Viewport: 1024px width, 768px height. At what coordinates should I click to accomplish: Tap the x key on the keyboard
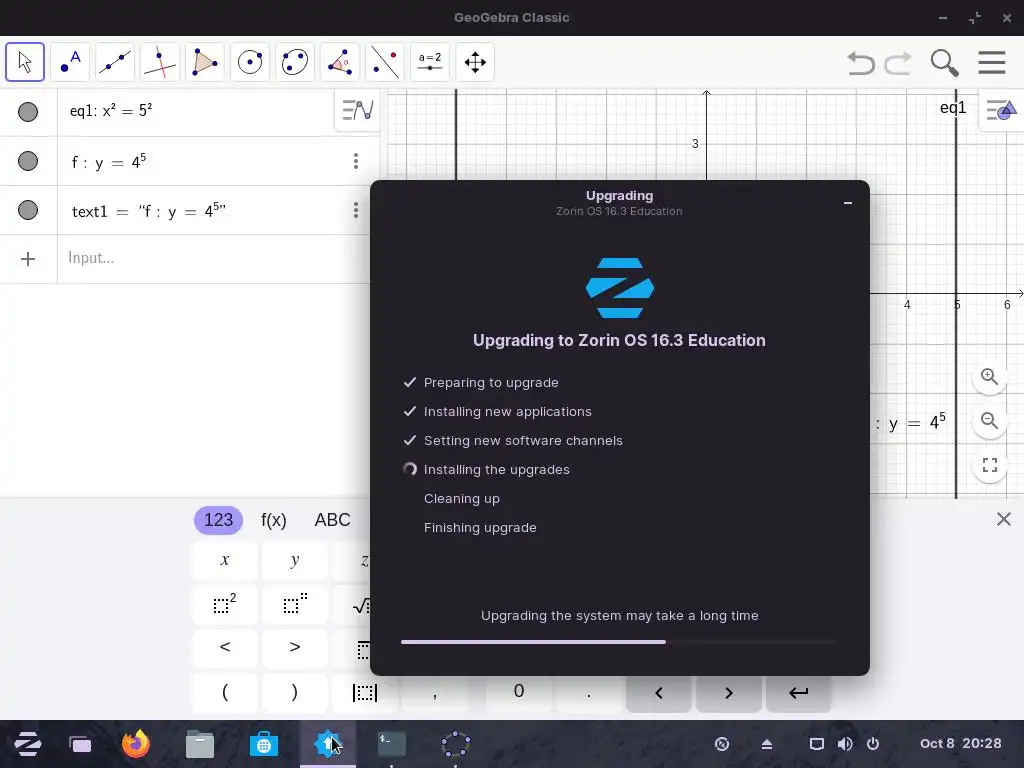tap(225, 560)
